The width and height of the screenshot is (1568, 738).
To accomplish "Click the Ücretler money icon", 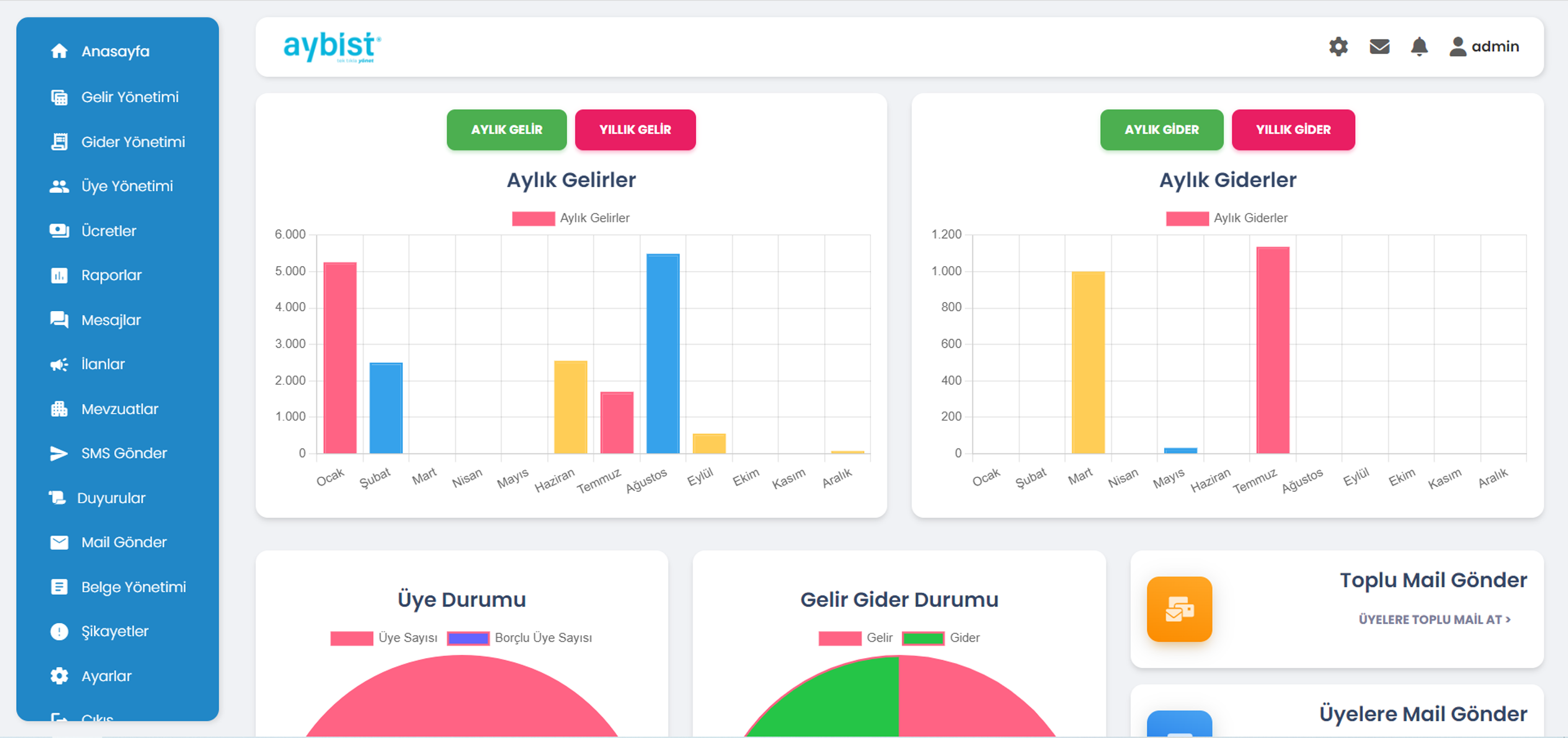I will (59, 231).
